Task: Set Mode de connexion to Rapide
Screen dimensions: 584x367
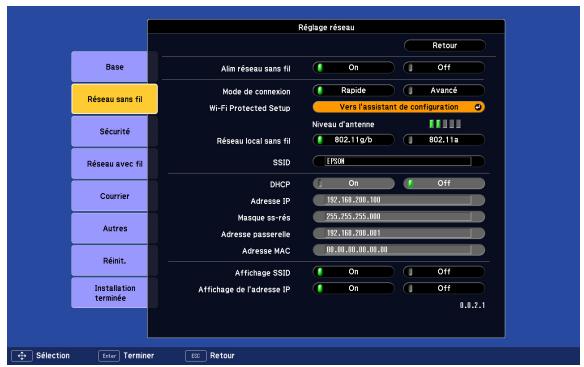Action: [x=353, y=90]
